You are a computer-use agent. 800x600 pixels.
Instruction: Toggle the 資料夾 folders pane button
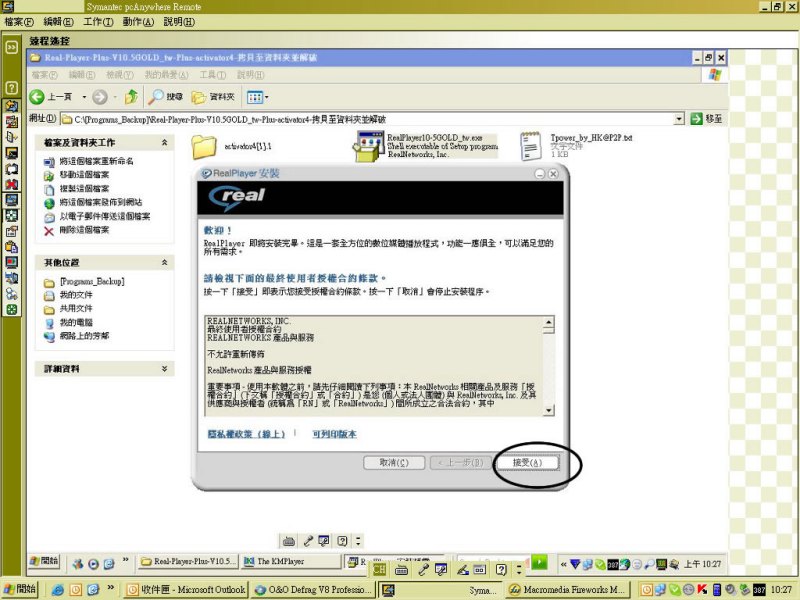click(213, 96)
